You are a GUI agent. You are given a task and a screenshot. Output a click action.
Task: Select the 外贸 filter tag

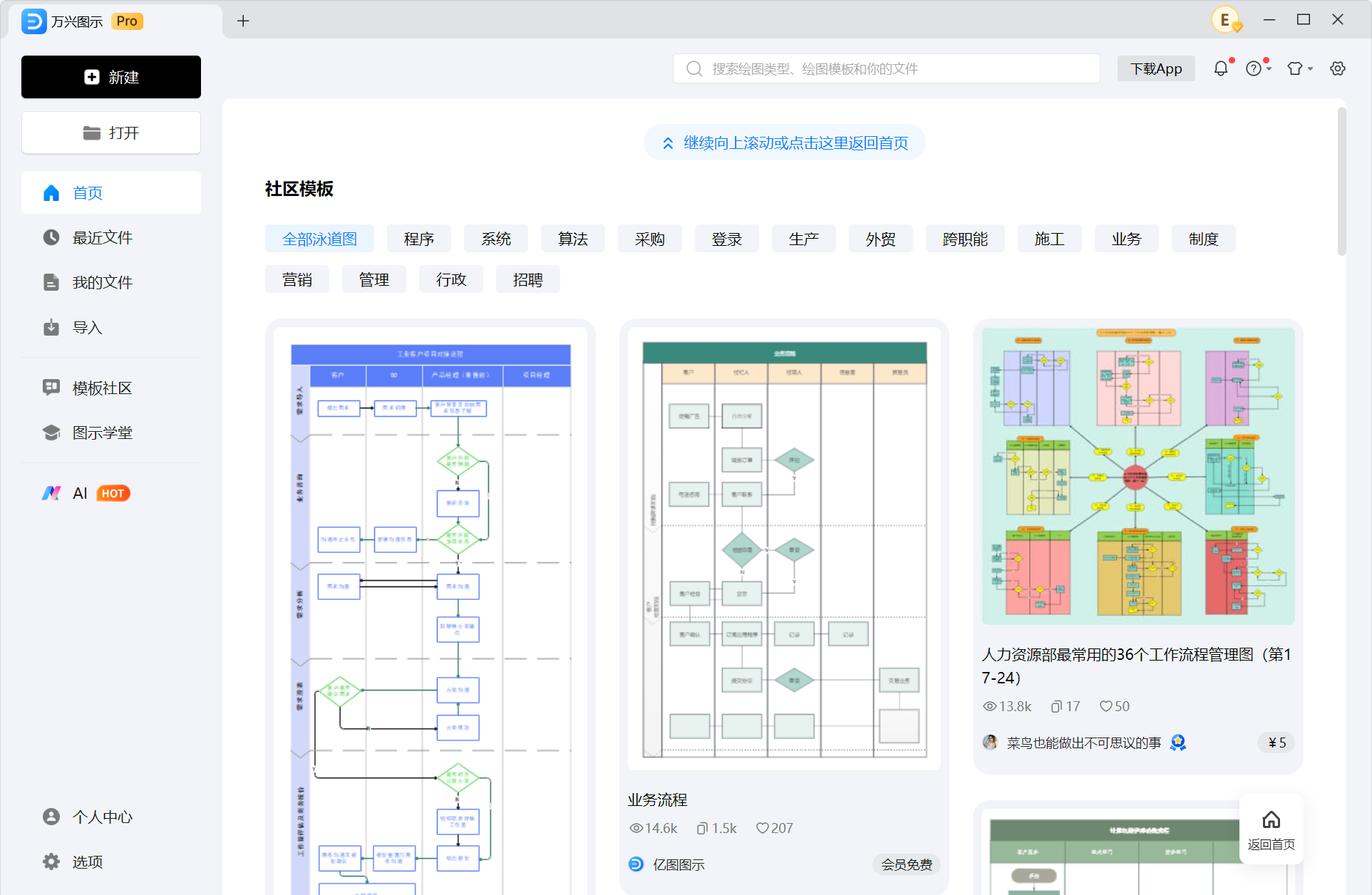click(x=880, y=239)
